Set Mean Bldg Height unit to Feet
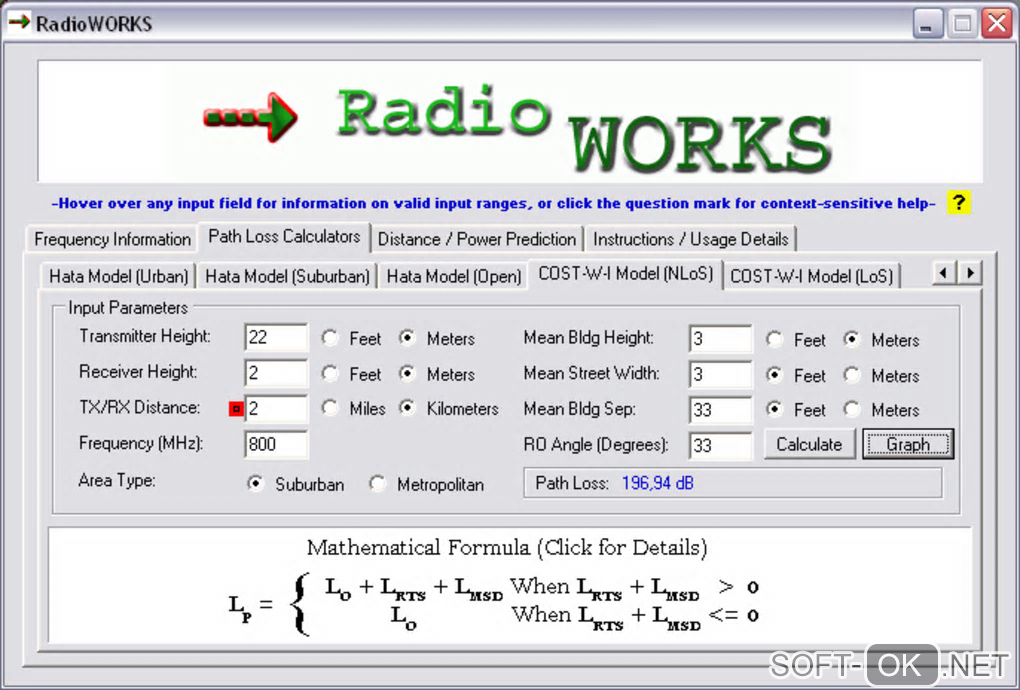The height and width of the screenshot is (690, 1020). pyautogui.click(x=796, y=339)
